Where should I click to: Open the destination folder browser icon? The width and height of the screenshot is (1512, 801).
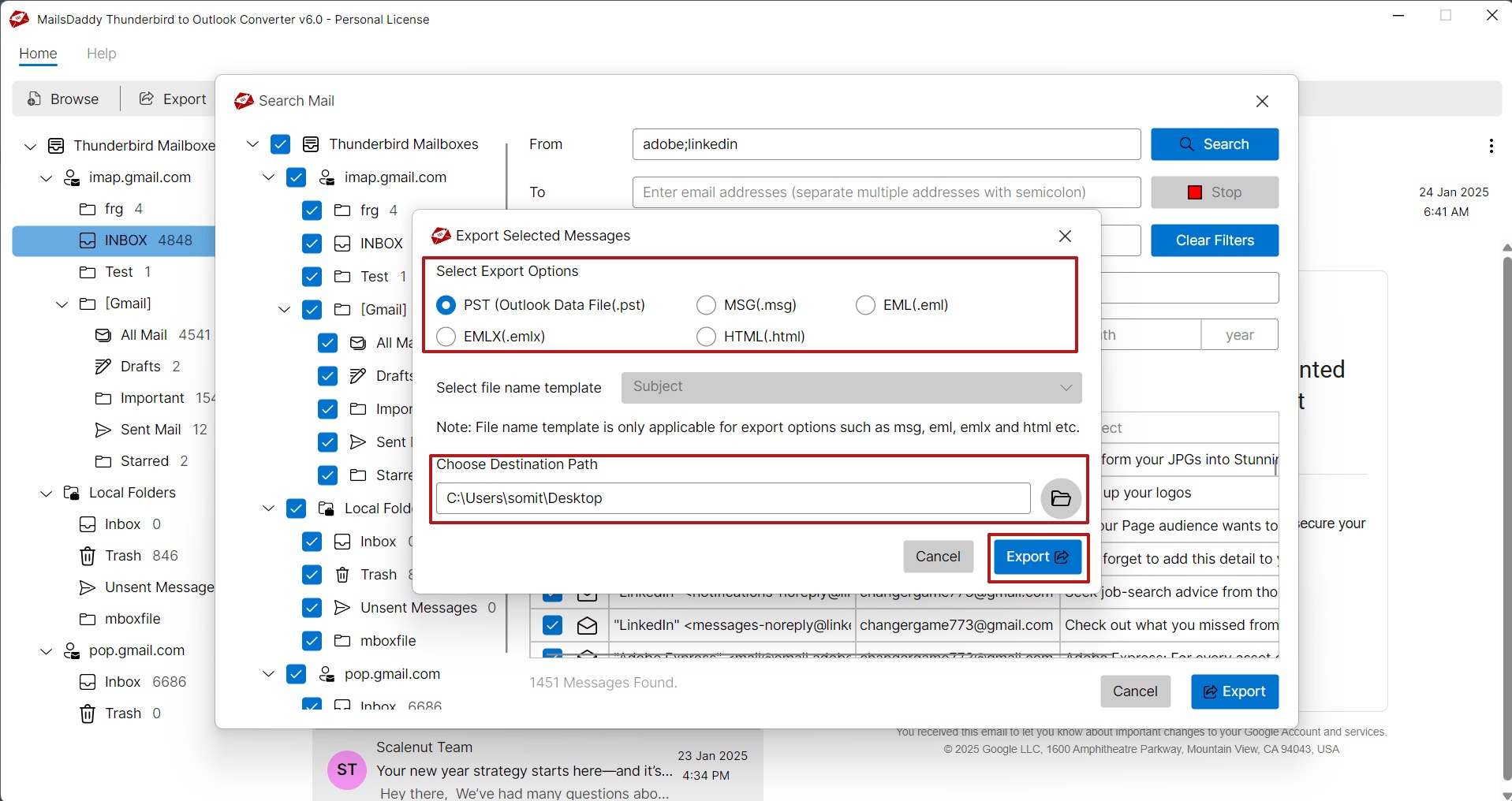(x=1062, y=498)
